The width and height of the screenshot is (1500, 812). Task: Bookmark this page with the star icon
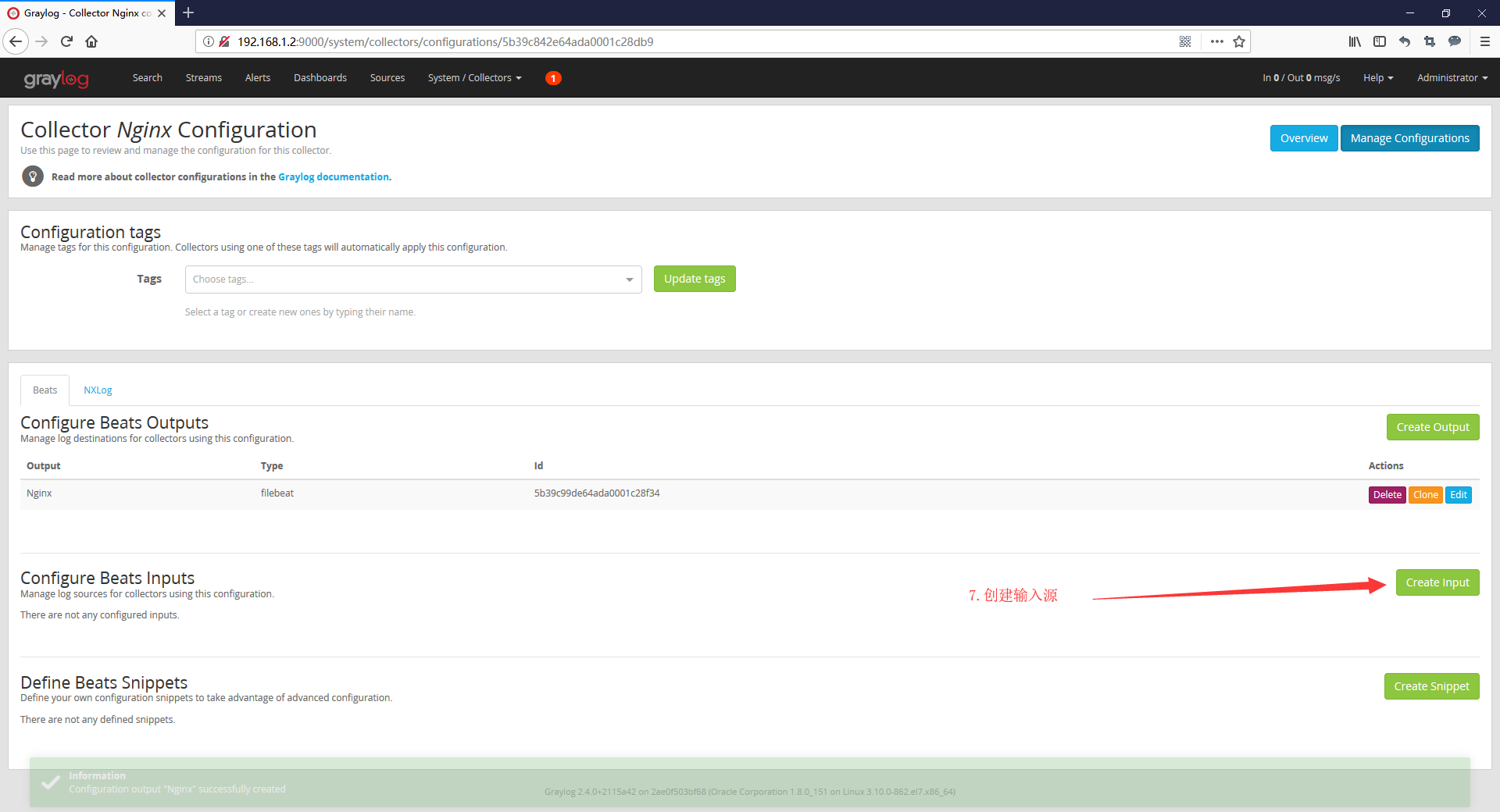pos(1239,41)
